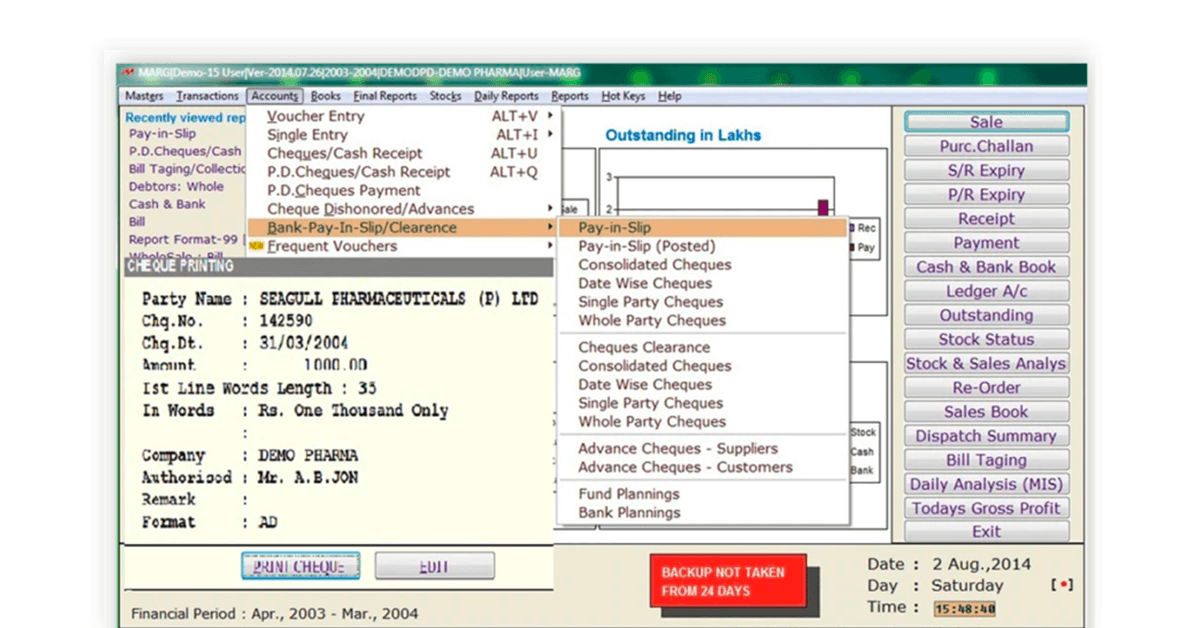1200x628 pixels.
Task: Select Cheques/Cash Receipt menu entry
Action: coord(404,153)
